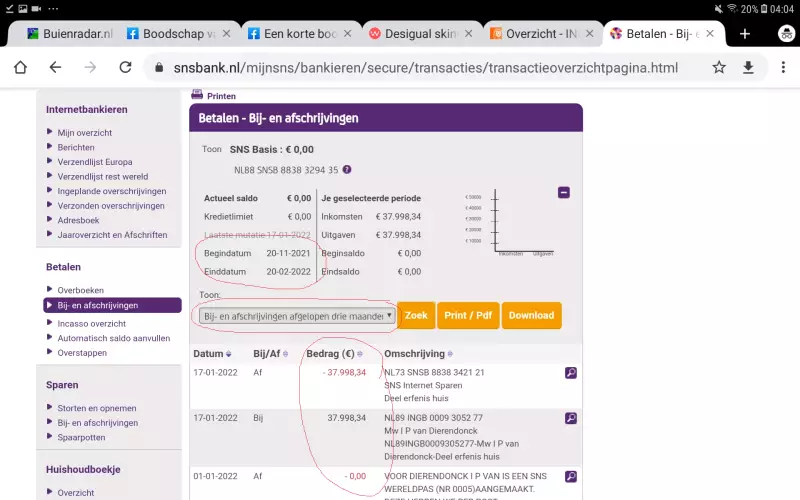The image size is (800, 500).
Task: Reload the page with the refresh icon
Action: tap(125, 67)
